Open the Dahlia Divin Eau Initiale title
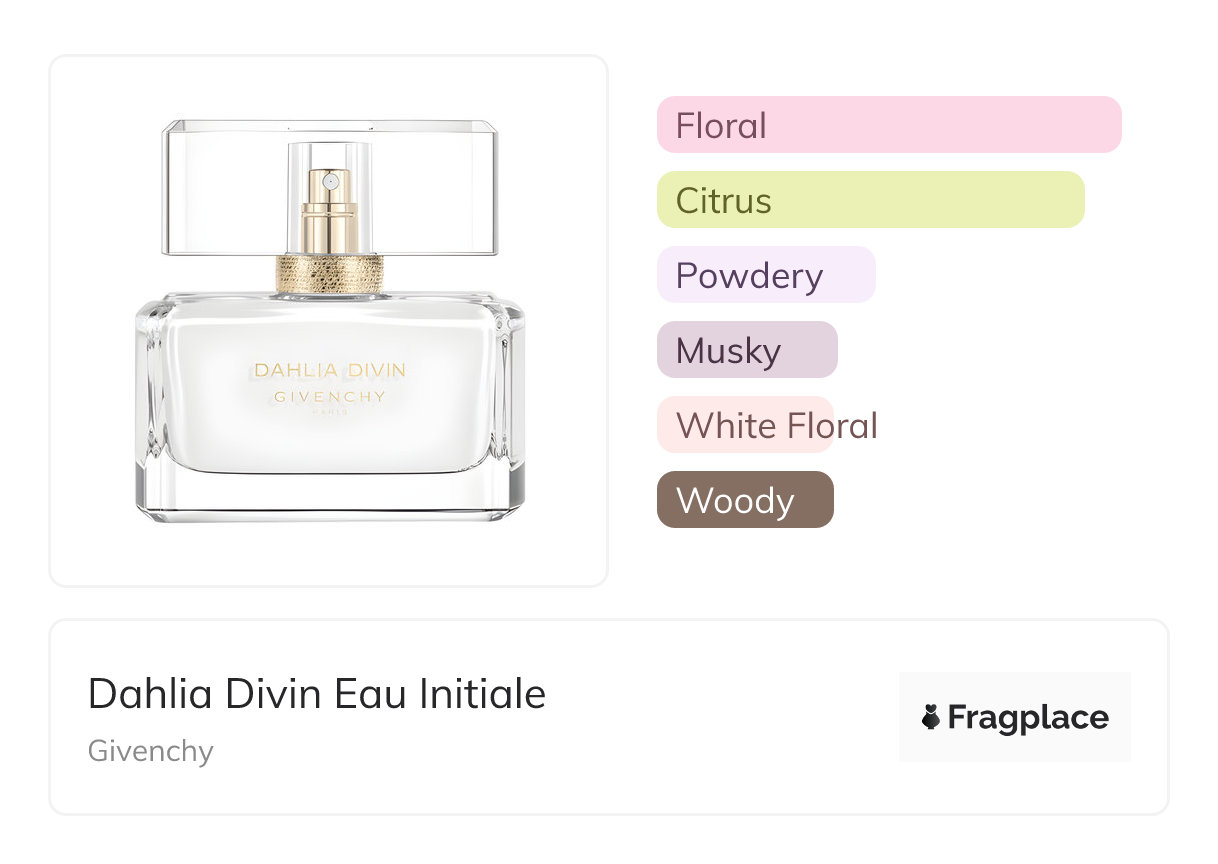Viewport: 1218px width, 864px height. pyautogui.click(x=317, y=693)
